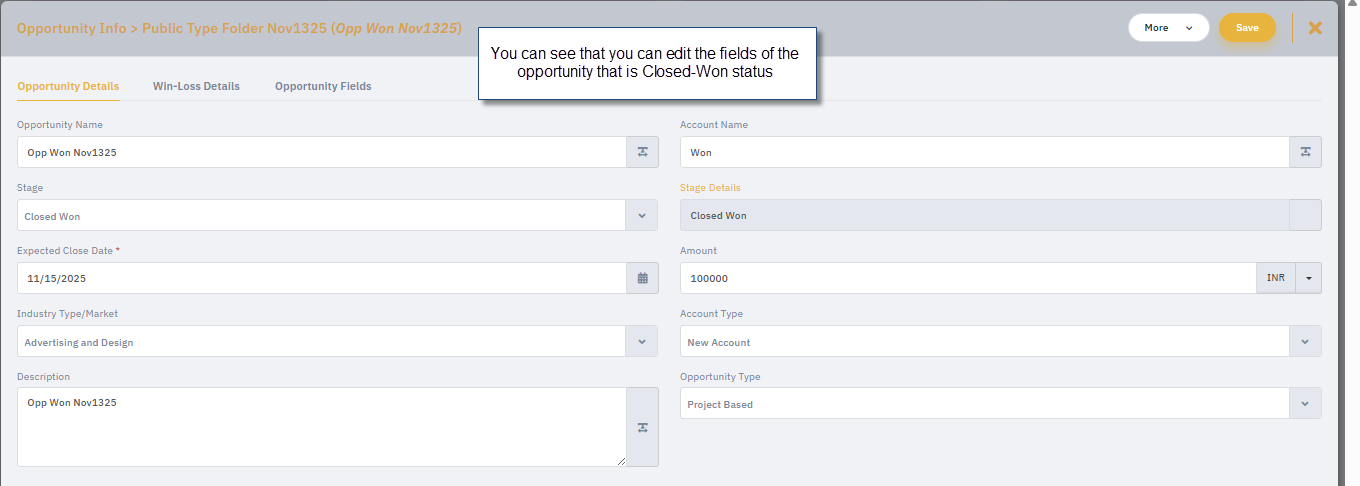1360x486 pixels.
Task: Click the Opportunity Name text field
Action: pos(321,152)
